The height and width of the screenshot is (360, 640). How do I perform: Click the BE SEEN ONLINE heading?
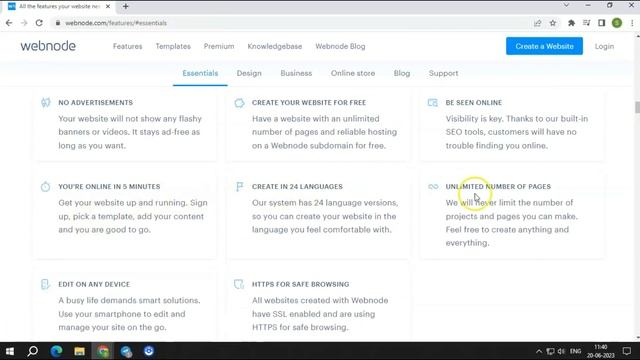coord(474,103)
